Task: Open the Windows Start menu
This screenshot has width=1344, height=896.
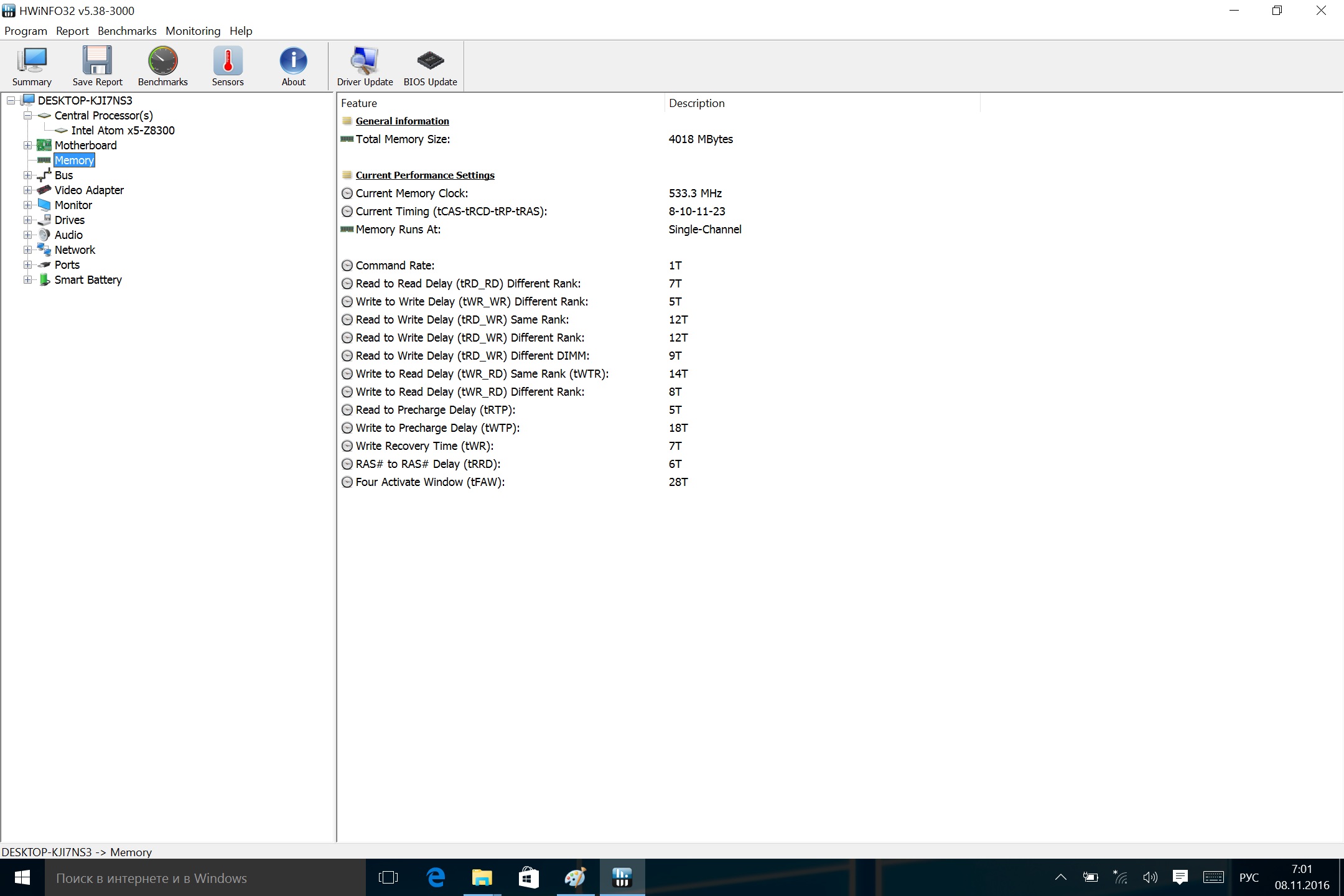Action: point(22,877)
